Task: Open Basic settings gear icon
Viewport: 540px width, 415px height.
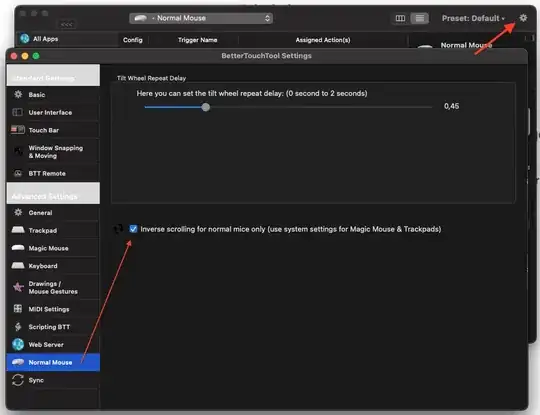Action: point(18,94)
